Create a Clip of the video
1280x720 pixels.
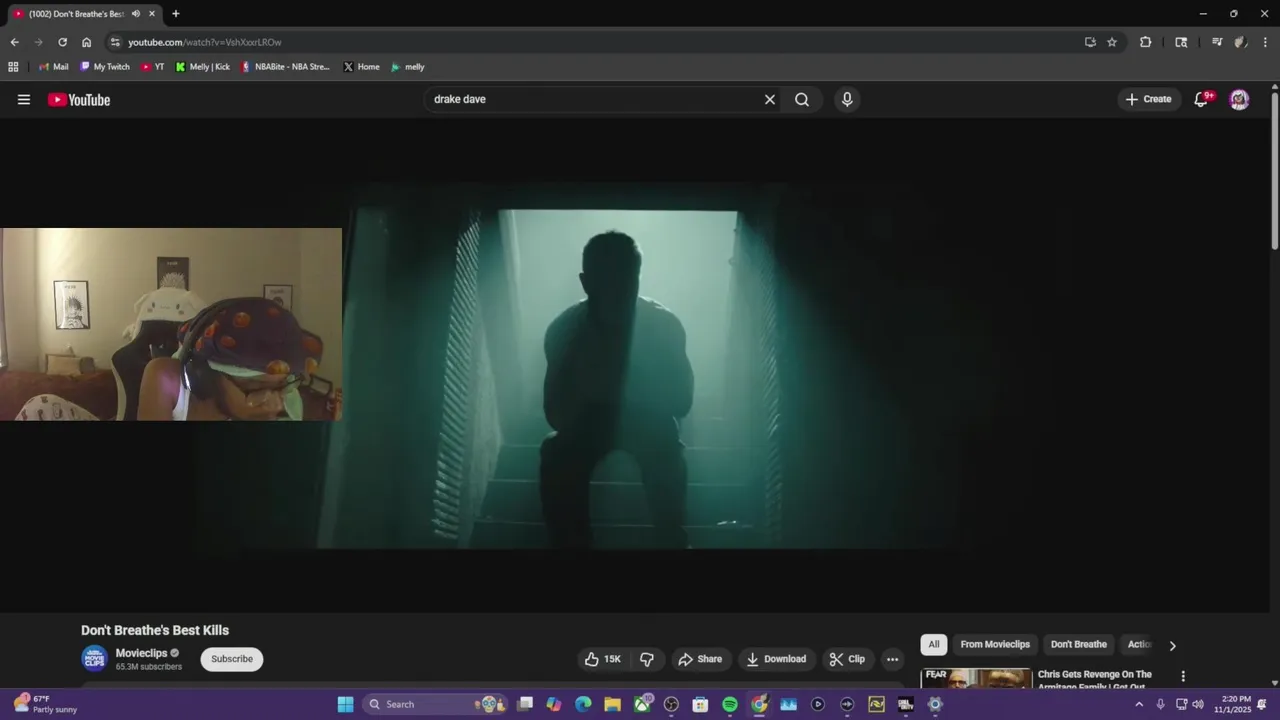[847, 659]
